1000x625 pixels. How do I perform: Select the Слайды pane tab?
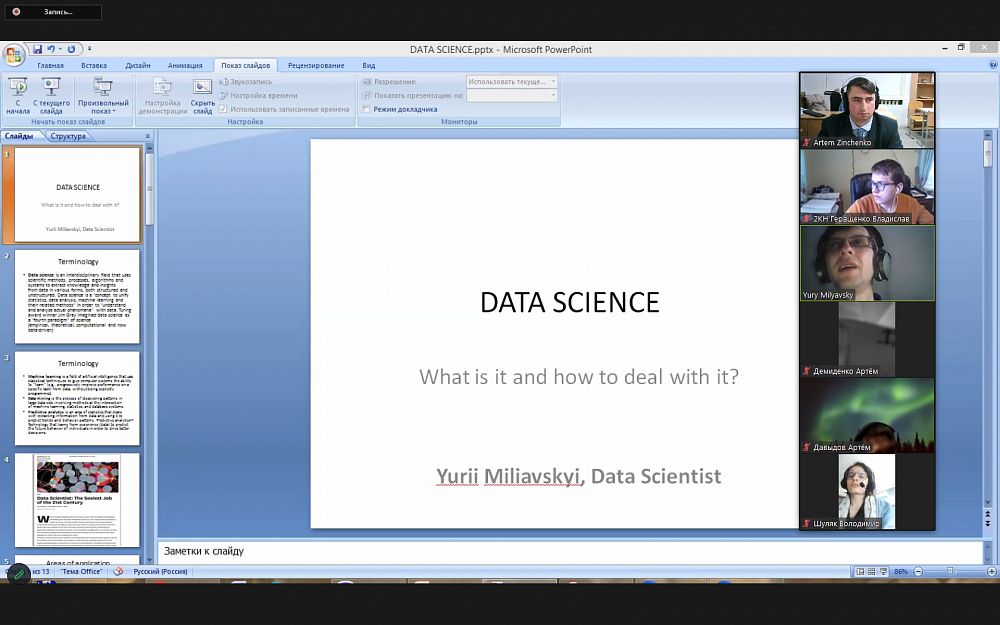click(19, 136)
